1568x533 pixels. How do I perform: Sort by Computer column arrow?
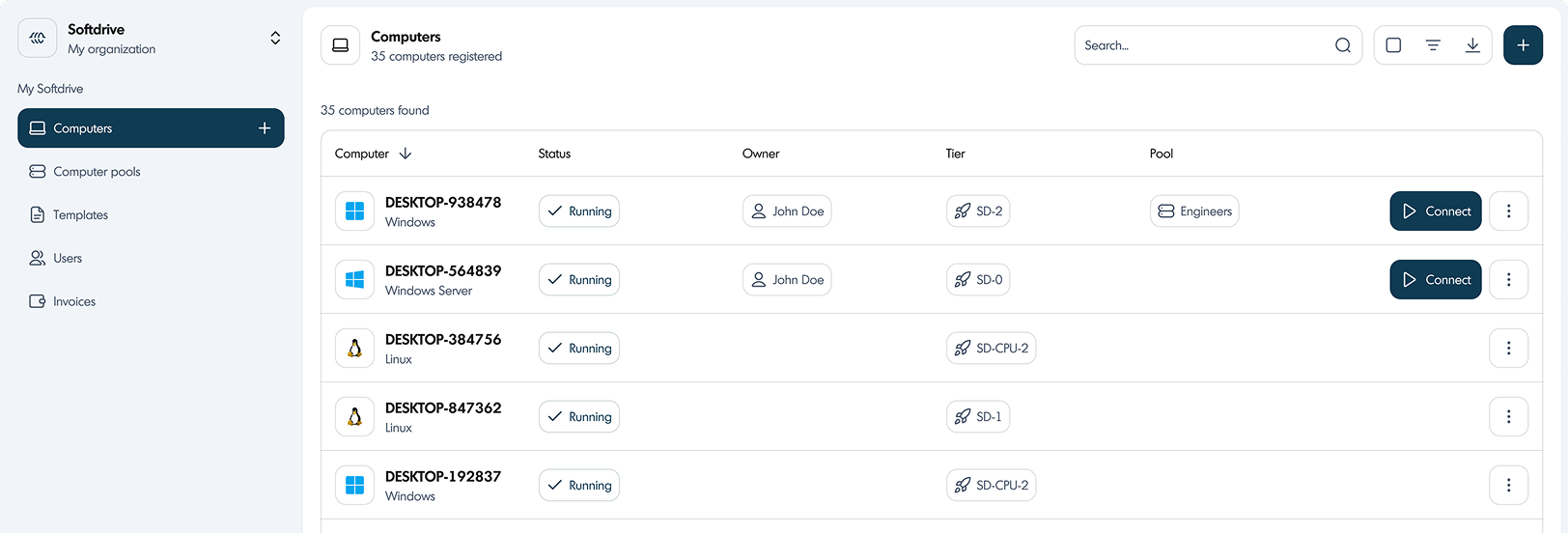click(406, 154)
